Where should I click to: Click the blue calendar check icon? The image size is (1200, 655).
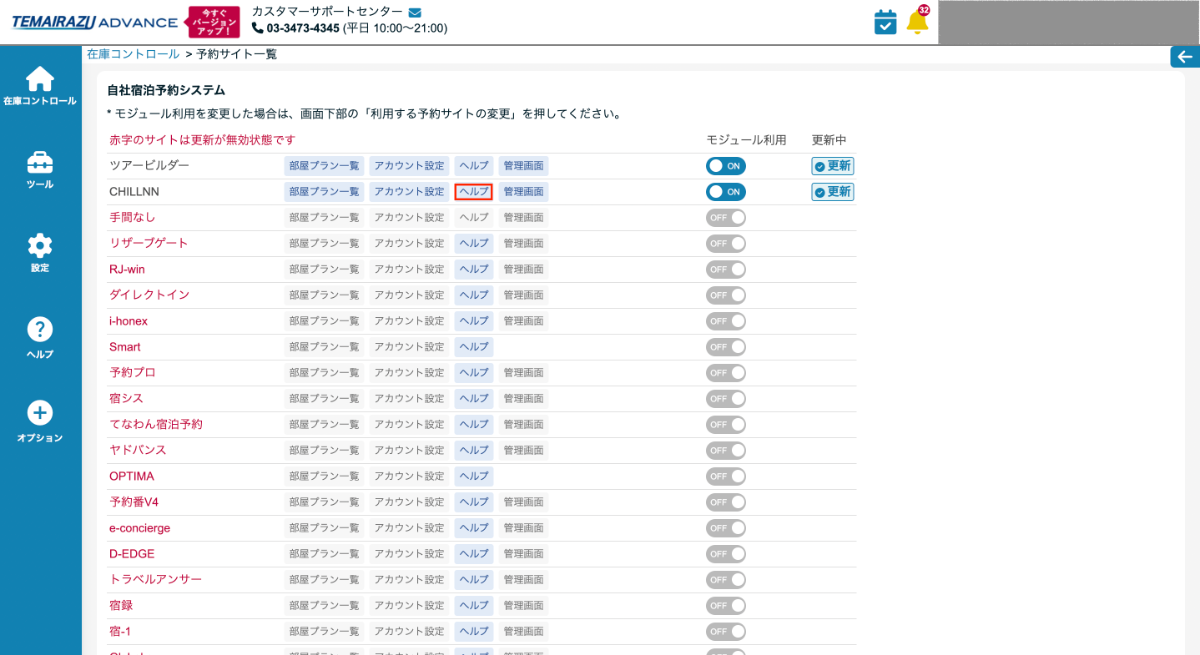(884, 20)
